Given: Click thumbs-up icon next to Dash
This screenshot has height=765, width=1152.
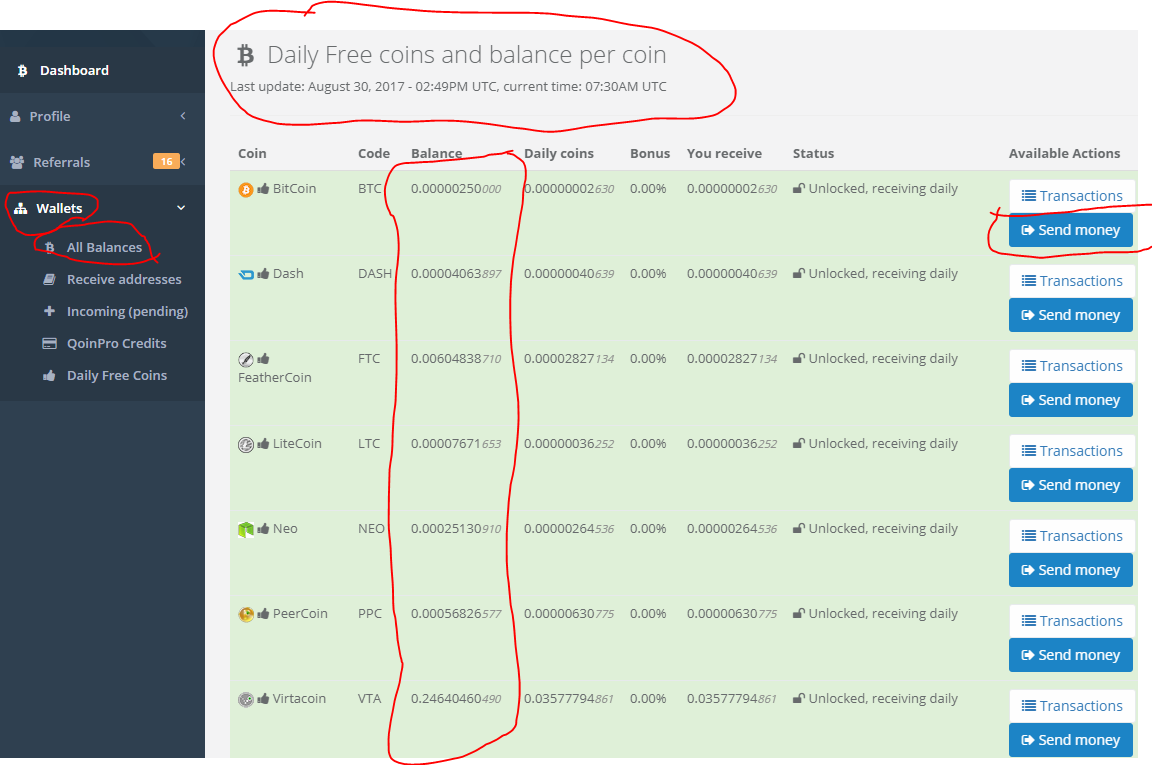Looking at the screenshot, I should 263,273.
